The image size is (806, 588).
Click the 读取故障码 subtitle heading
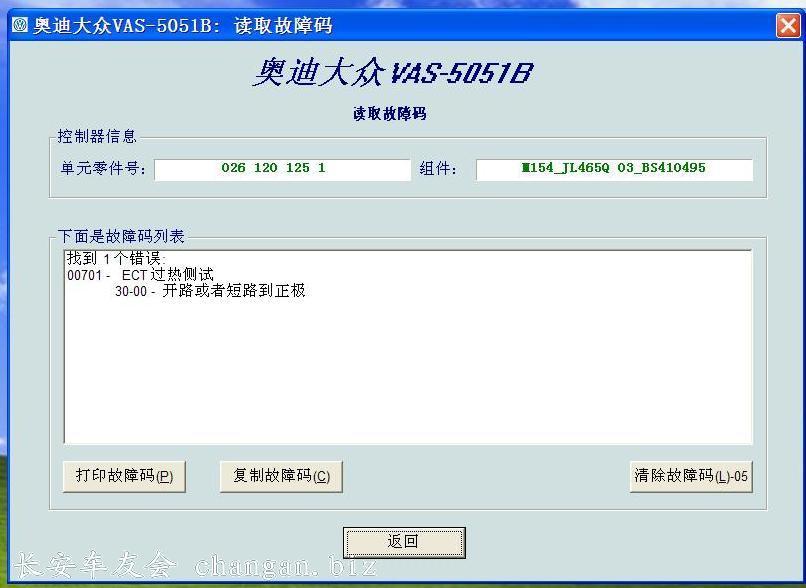390,114
